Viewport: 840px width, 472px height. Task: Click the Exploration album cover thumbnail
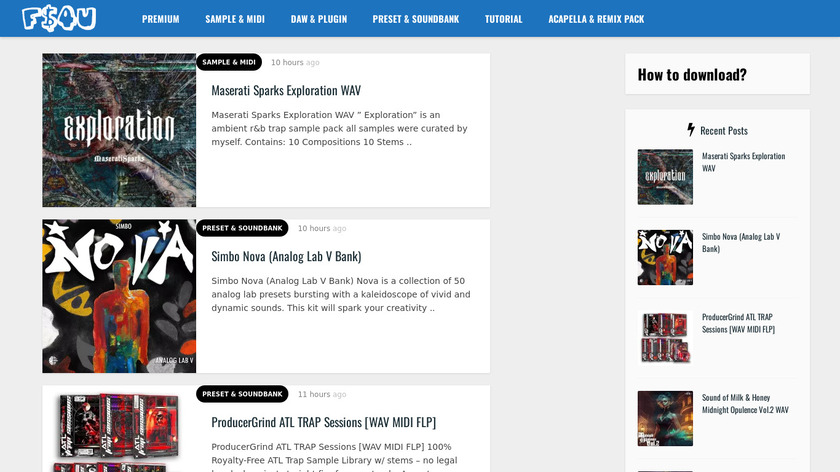click(x=119, y=130)
